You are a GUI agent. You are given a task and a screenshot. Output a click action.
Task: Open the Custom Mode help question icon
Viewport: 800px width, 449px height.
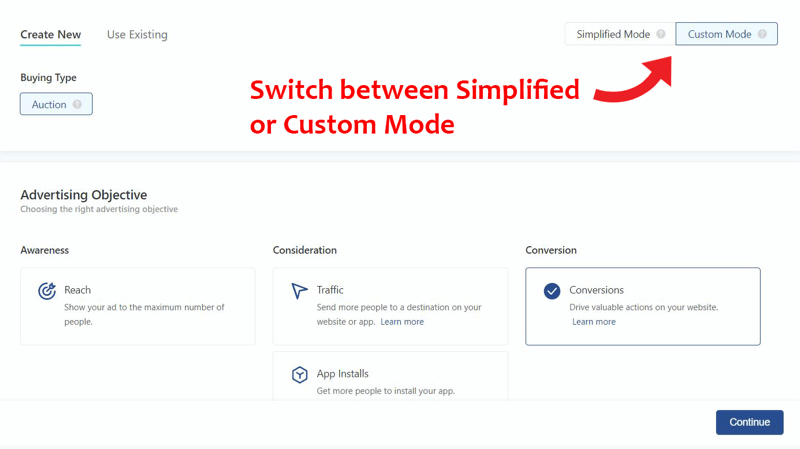pos(762,34)
